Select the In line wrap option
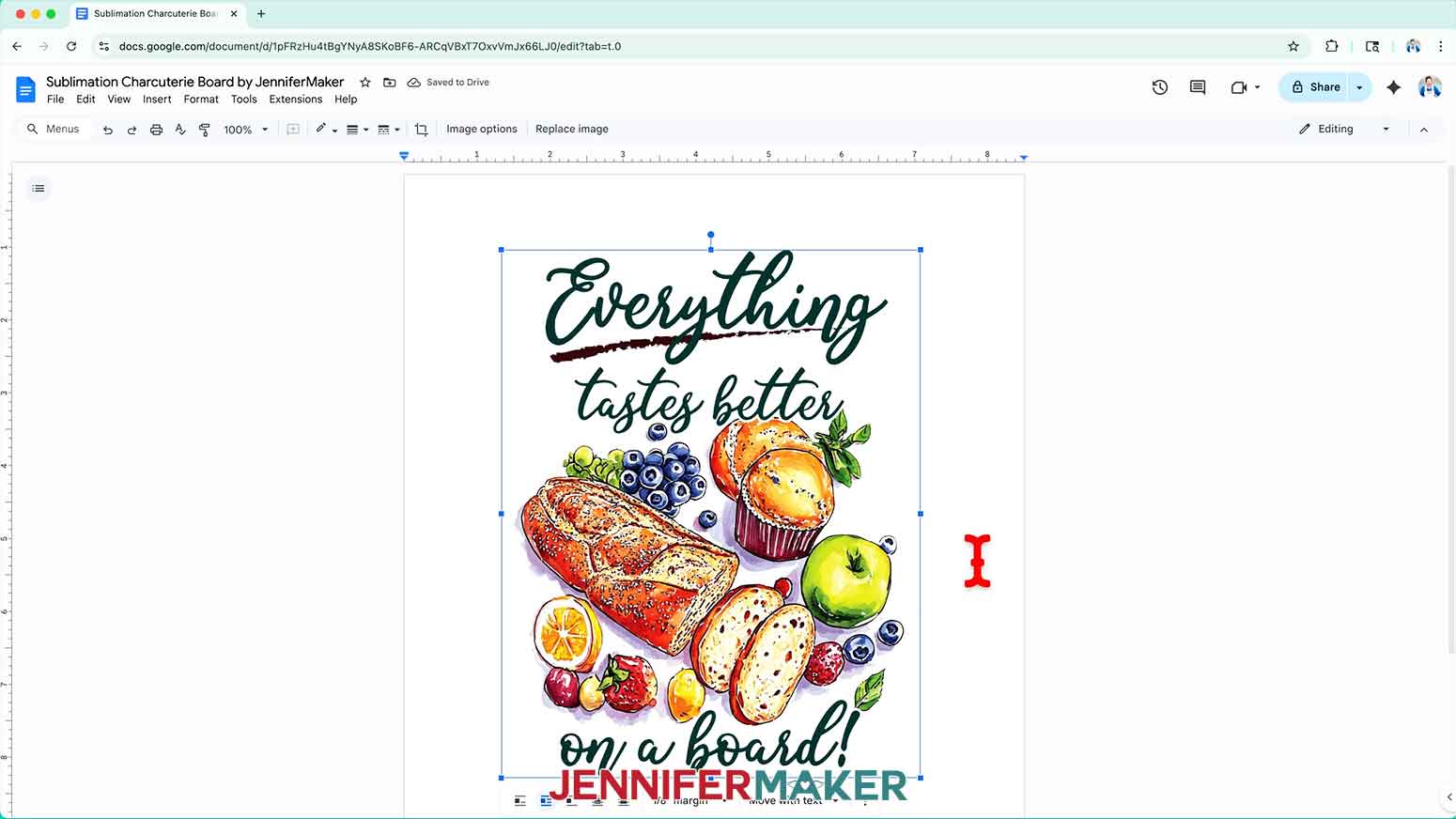Image resolution: width=1456 pixels, height=819 pixels. point(520,801)
